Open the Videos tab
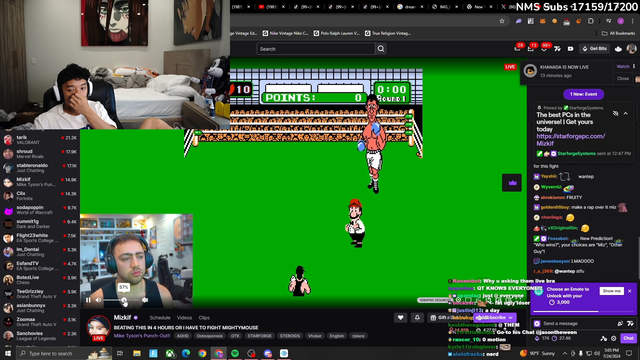 click(184, 318)
